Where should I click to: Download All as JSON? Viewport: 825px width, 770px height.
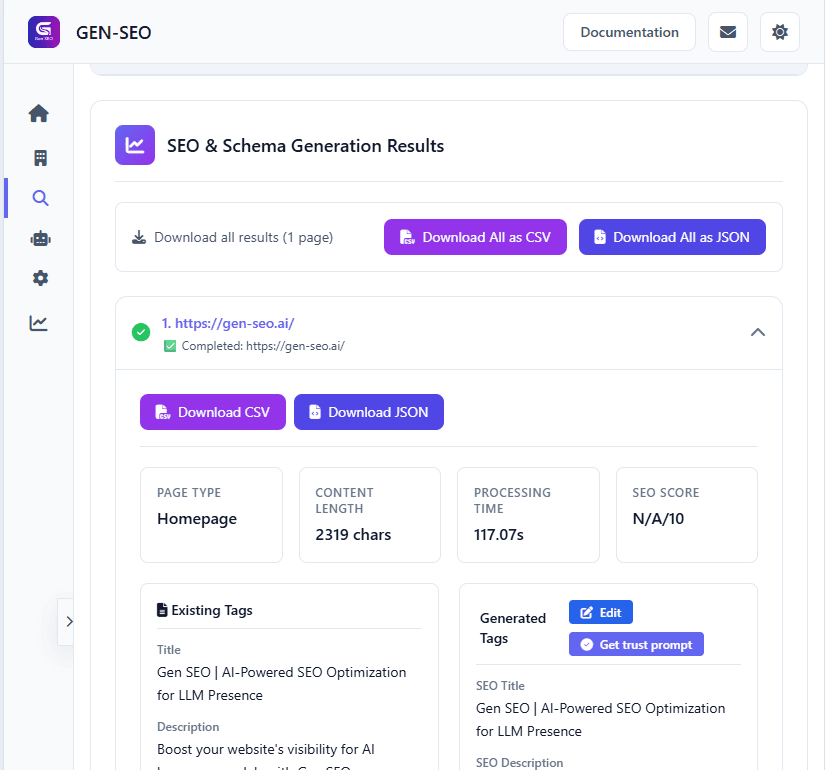[672, 237]
